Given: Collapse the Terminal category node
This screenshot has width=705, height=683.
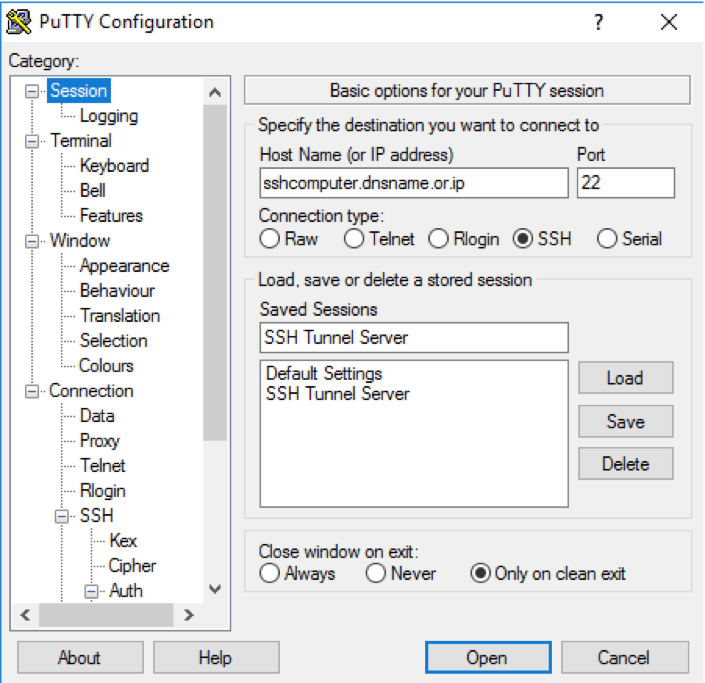Looking at the screenshot, I should pyautogui.click(x=33, y=141).
